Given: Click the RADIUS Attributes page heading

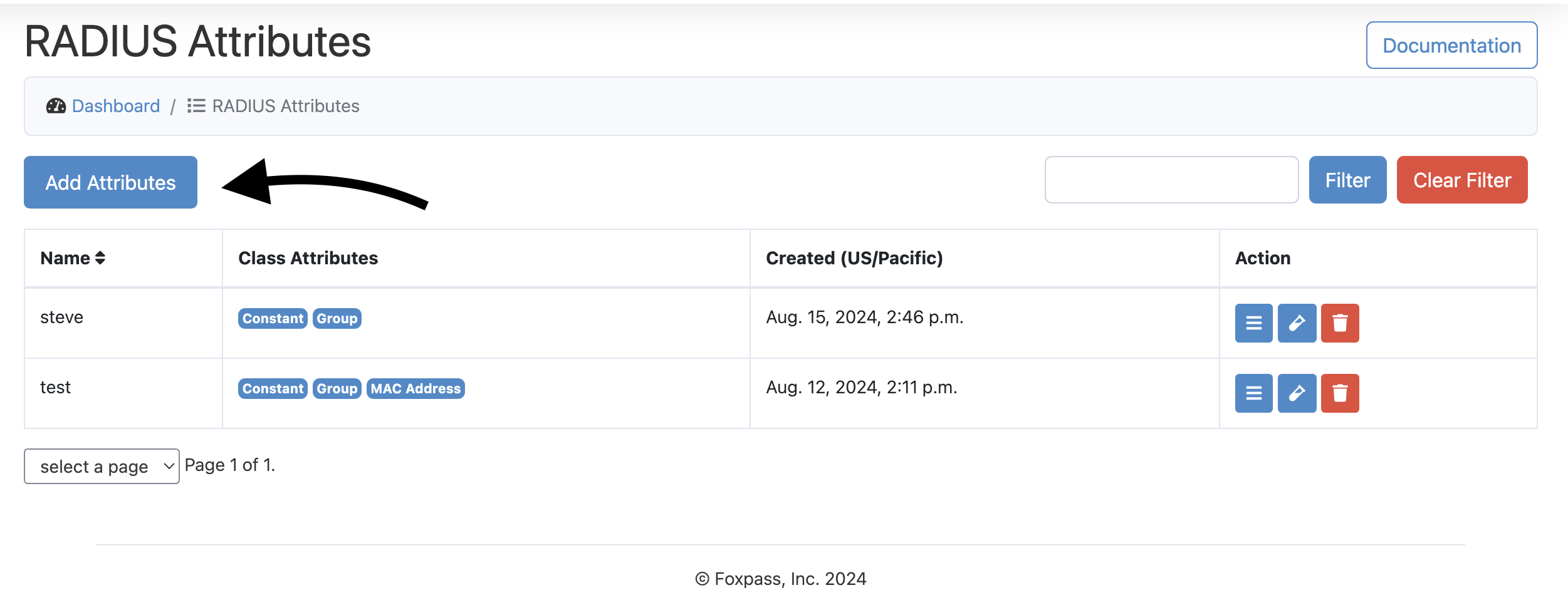Looking at the screenshot, I should (x=198, y=42).
